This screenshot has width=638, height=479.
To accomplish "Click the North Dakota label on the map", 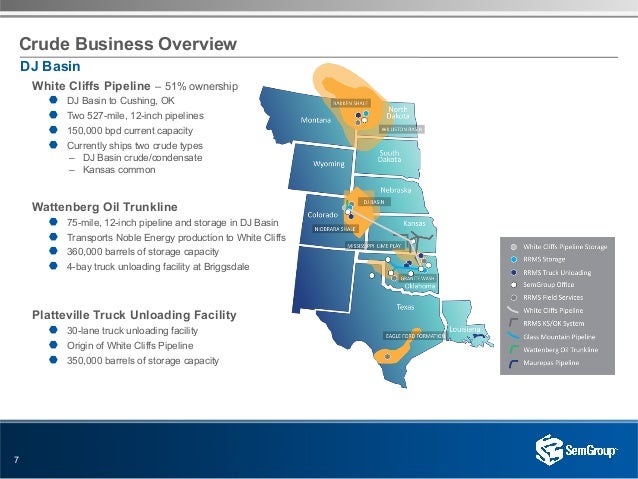I will 398,112.
